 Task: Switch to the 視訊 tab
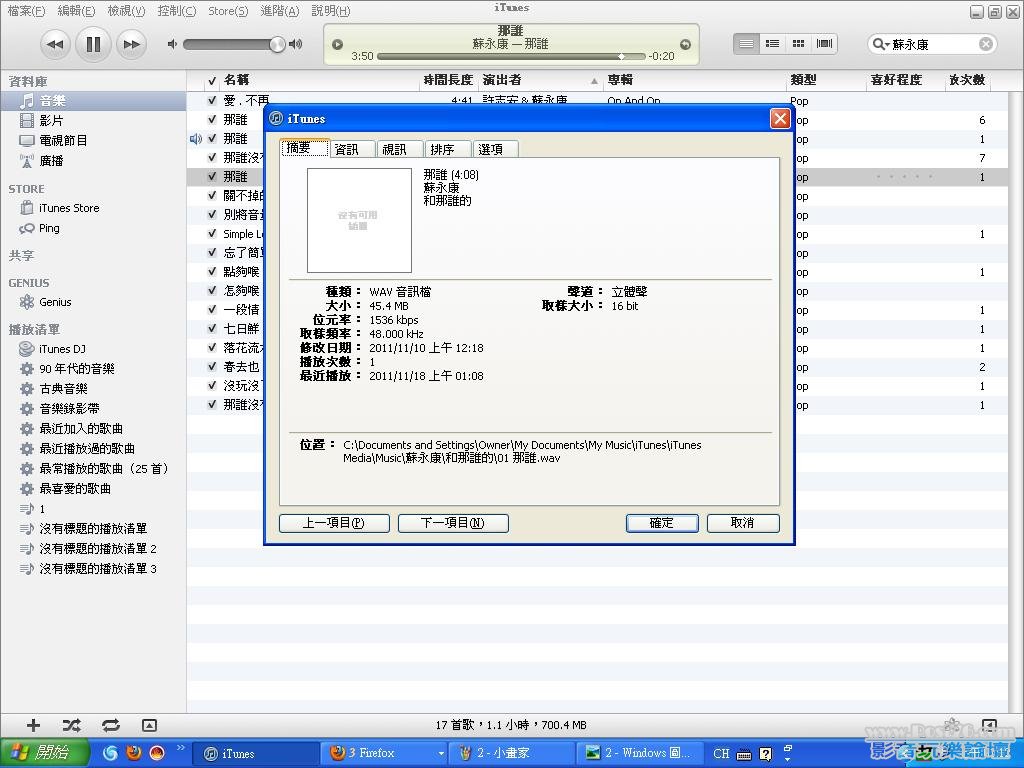point(400,149)
